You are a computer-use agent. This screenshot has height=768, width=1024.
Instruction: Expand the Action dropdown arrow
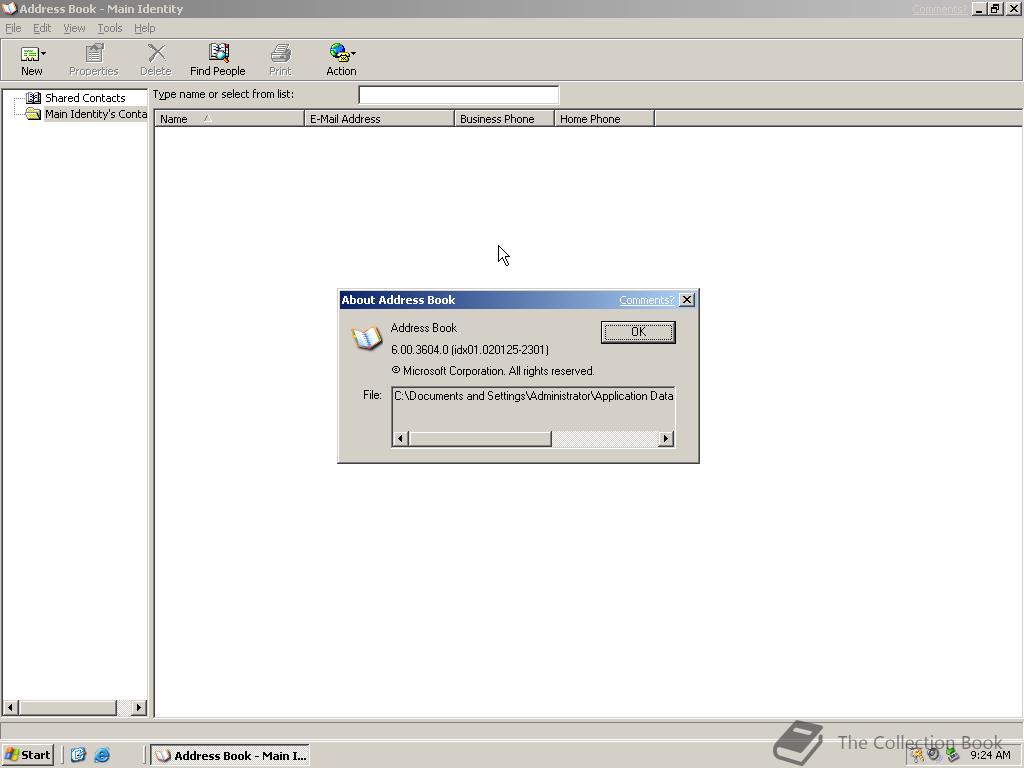tap(353, 54)
